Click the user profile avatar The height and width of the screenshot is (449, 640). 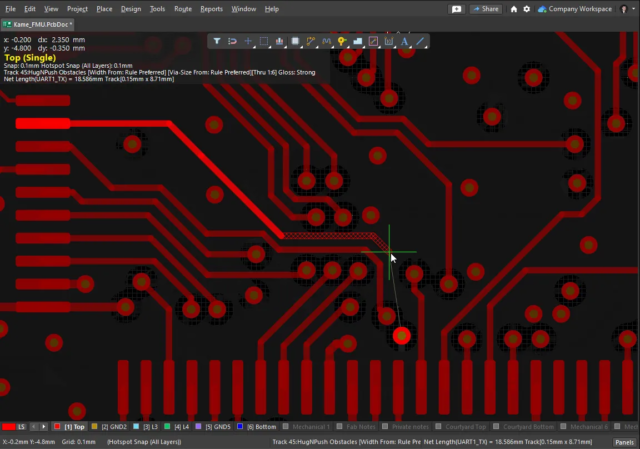624,9
